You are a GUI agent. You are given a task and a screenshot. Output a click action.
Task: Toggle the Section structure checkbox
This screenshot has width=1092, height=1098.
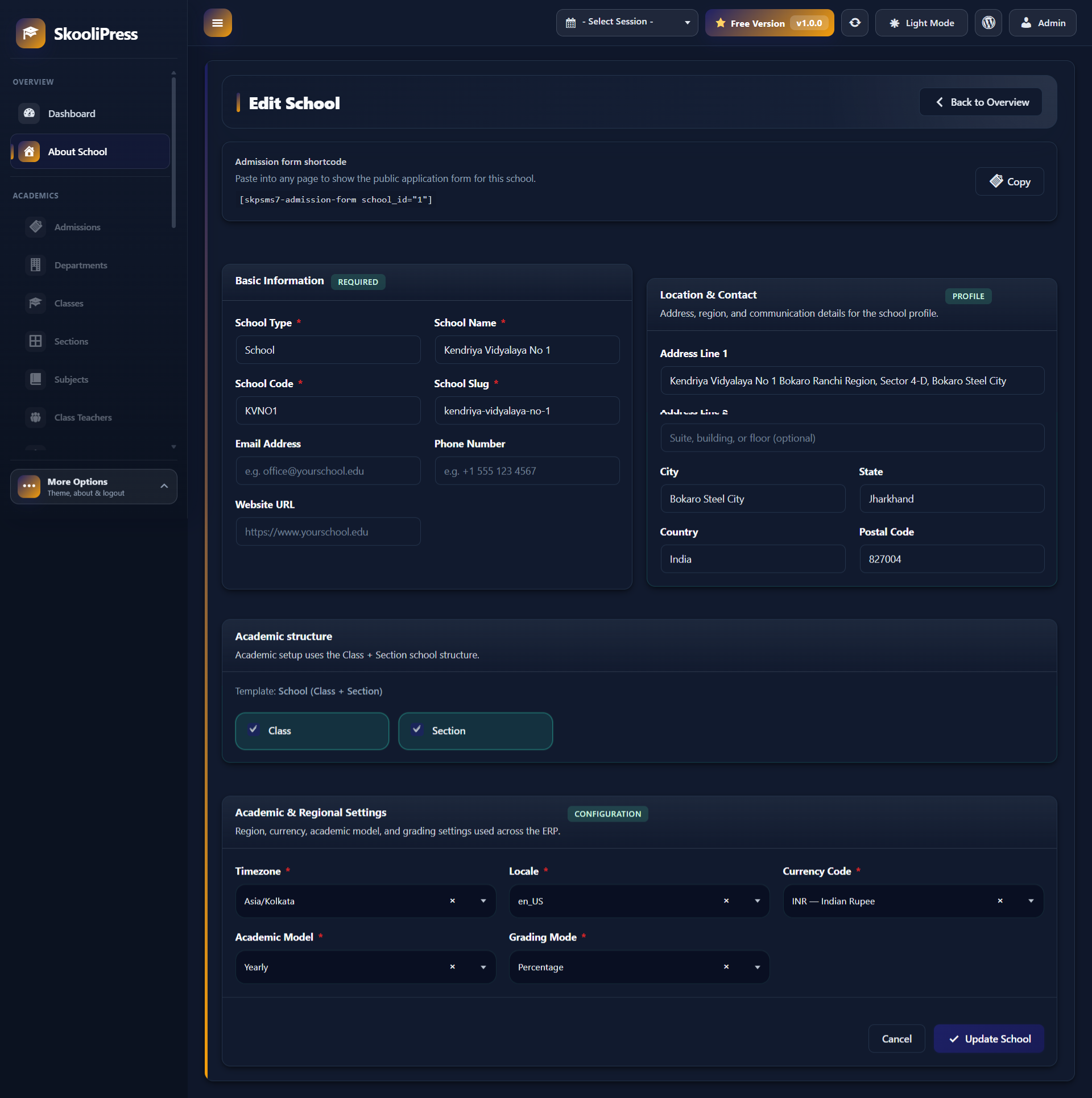tap(417, 730)
